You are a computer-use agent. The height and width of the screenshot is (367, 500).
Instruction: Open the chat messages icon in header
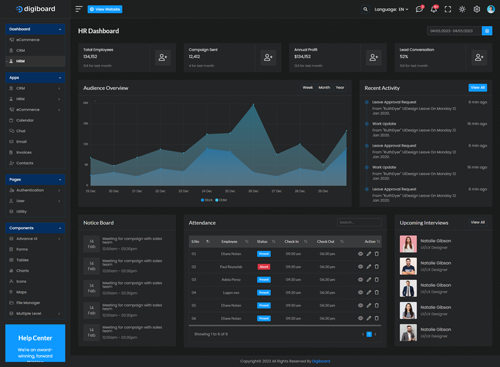(x=419, y=9)
